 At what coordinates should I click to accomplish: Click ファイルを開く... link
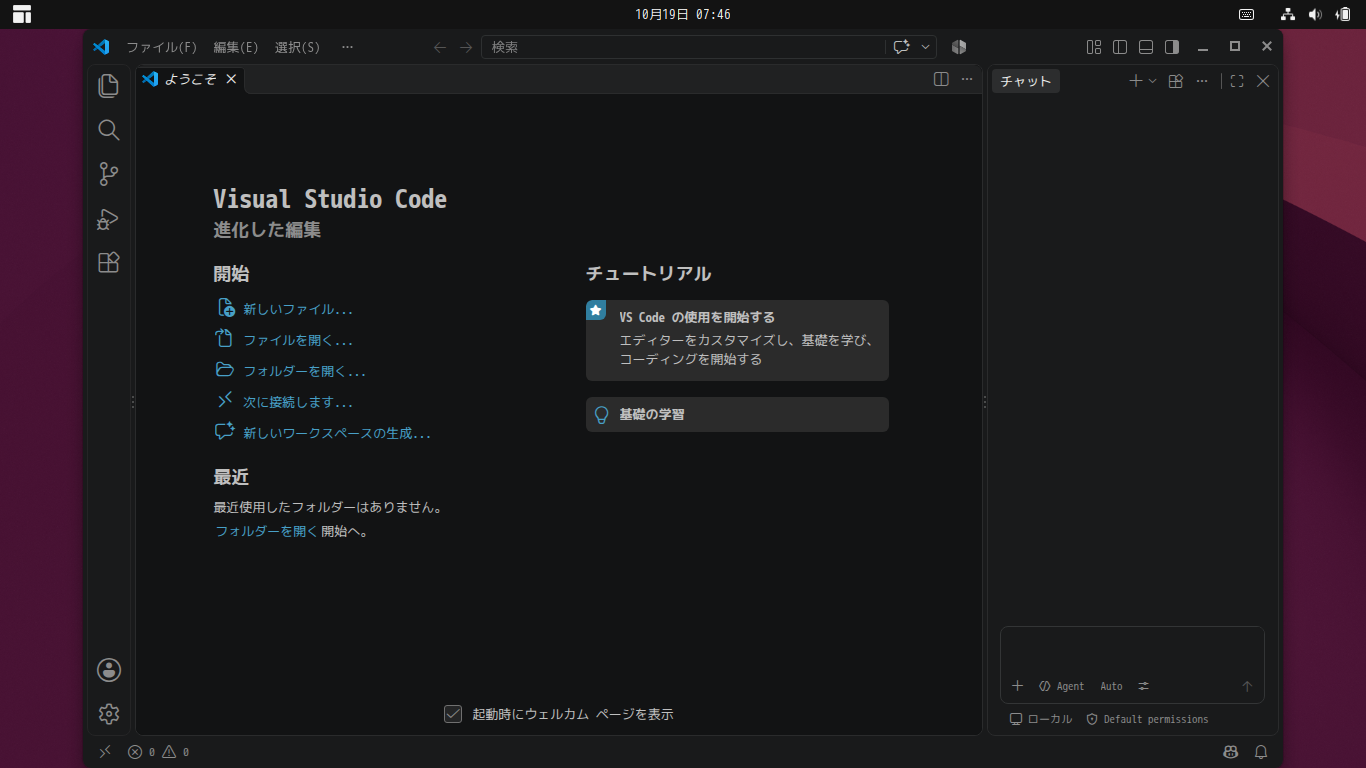click(298, 340)
